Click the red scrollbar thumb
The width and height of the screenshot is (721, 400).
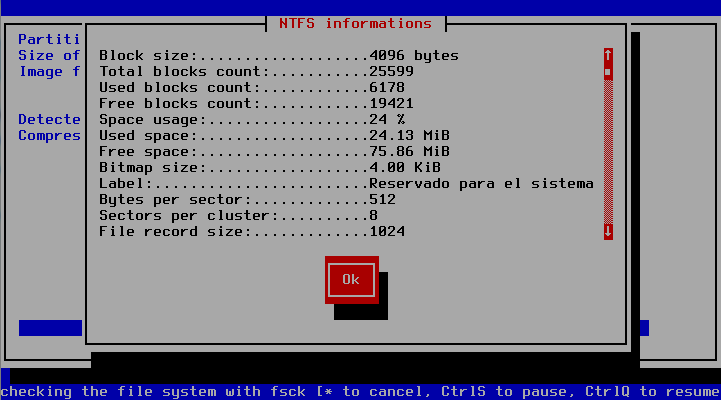[x=607, y=71]
